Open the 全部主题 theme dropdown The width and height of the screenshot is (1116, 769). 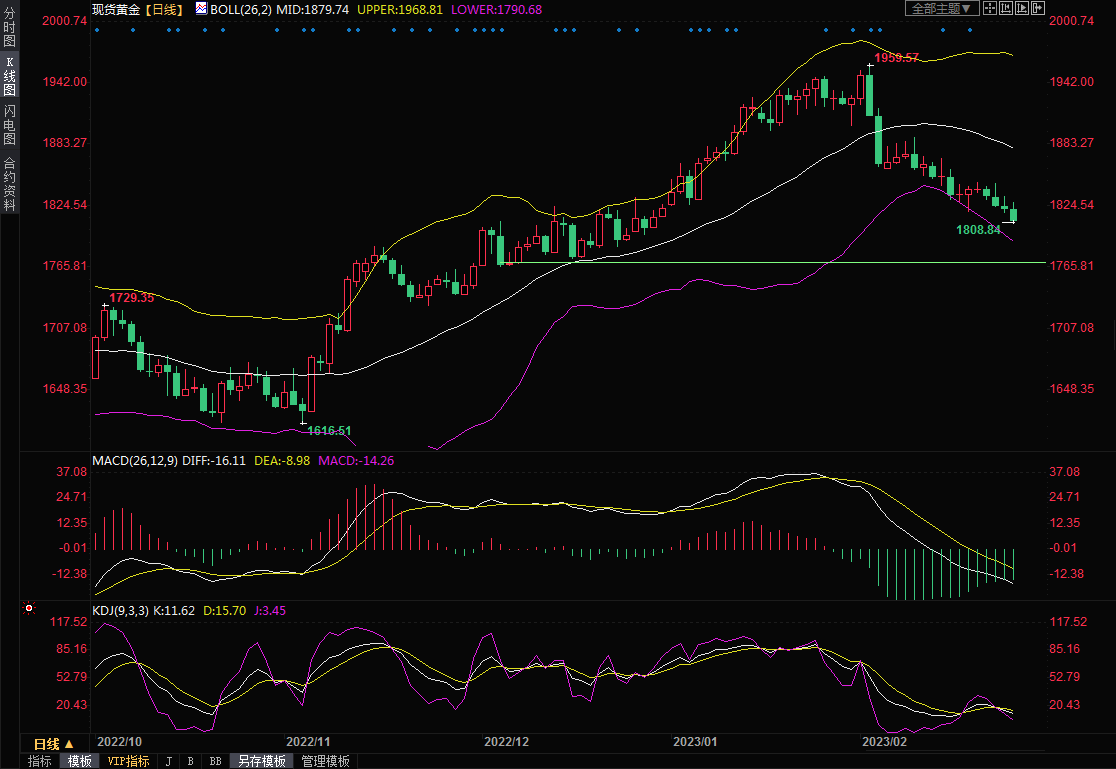(x=941, y=8)
